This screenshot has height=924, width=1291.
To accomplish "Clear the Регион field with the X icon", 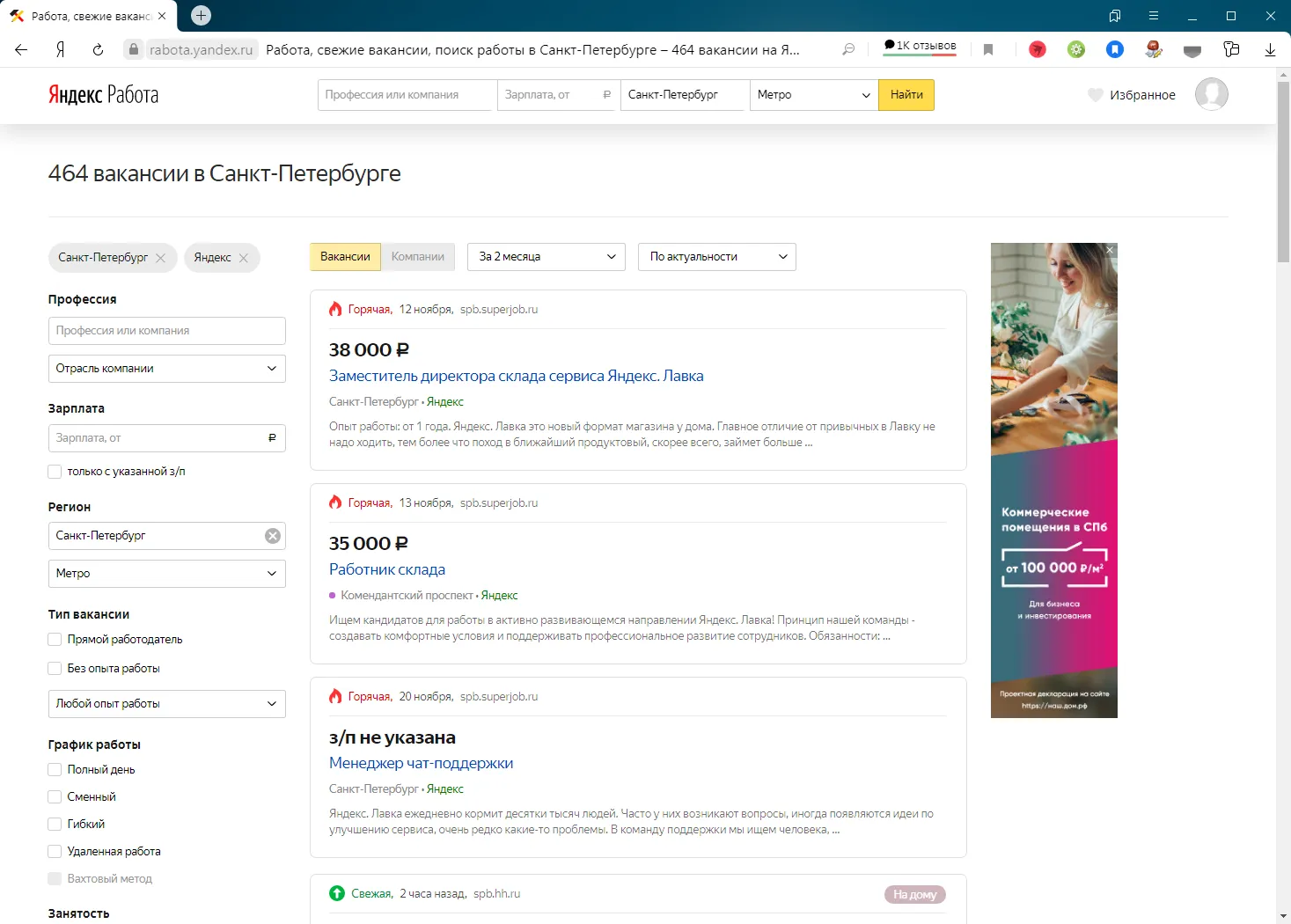I will tap(273, 536).
